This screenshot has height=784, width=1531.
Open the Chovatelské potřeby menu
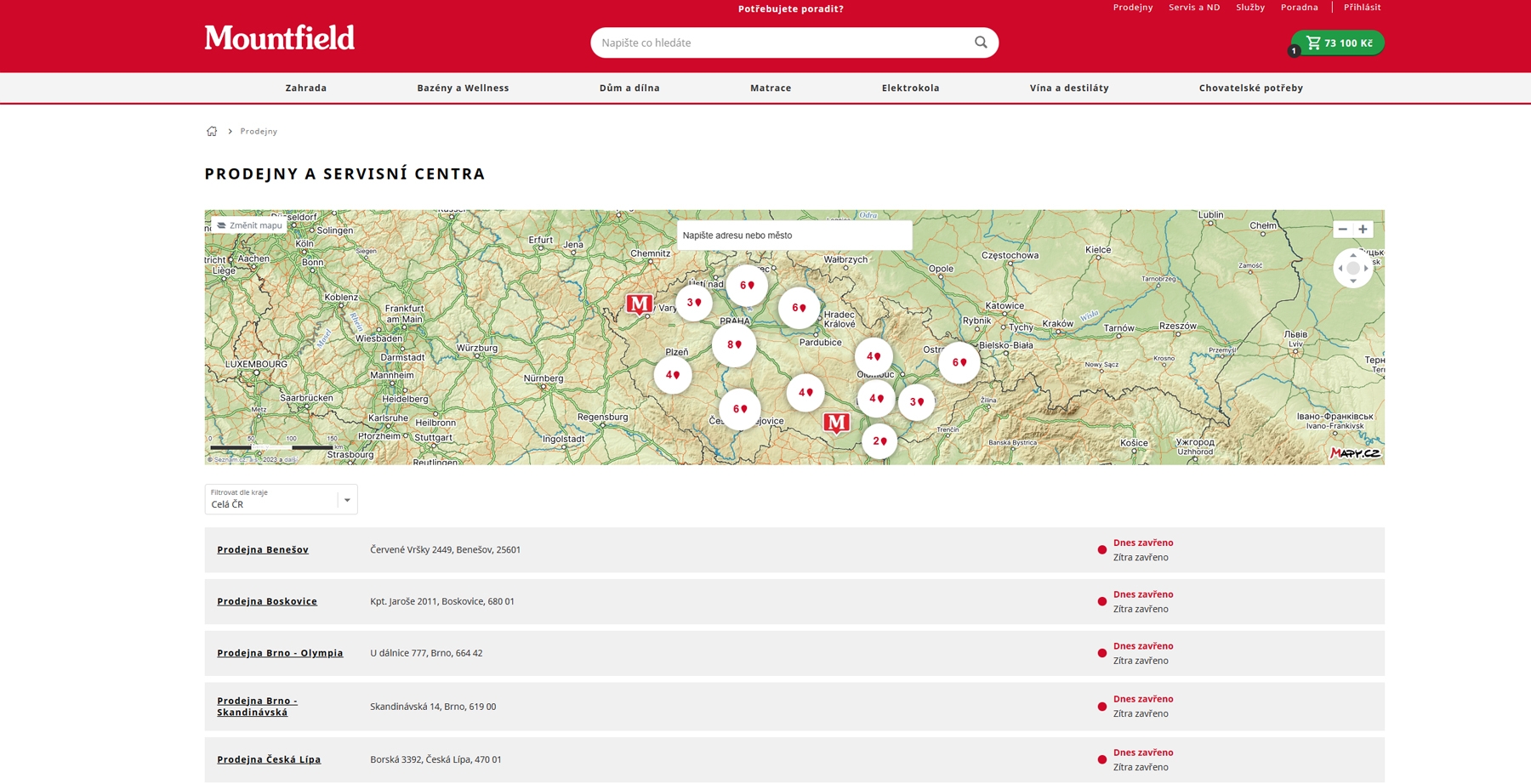tap(1250, 88)
